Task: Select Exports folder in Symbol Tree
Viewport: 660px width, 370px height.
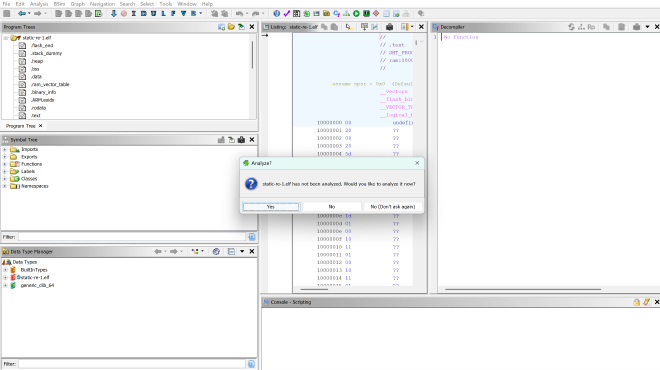Action: point(29,157)
